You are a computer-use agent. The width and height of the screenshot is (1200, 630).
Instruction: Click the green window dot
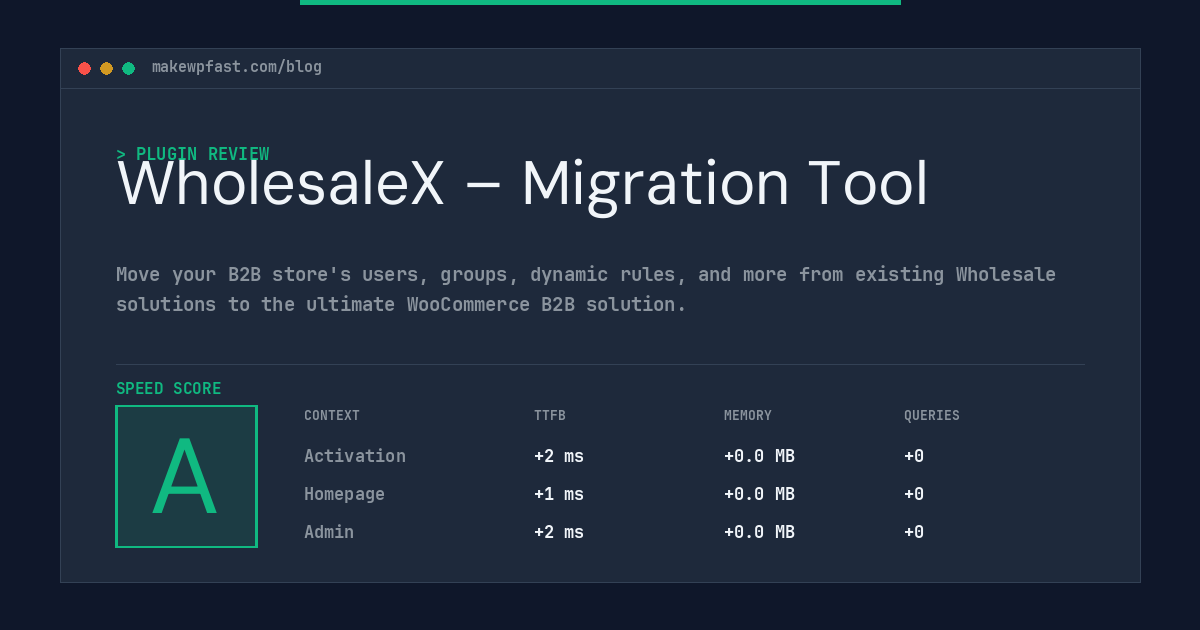pyautogui.click(x=129, y=68)
